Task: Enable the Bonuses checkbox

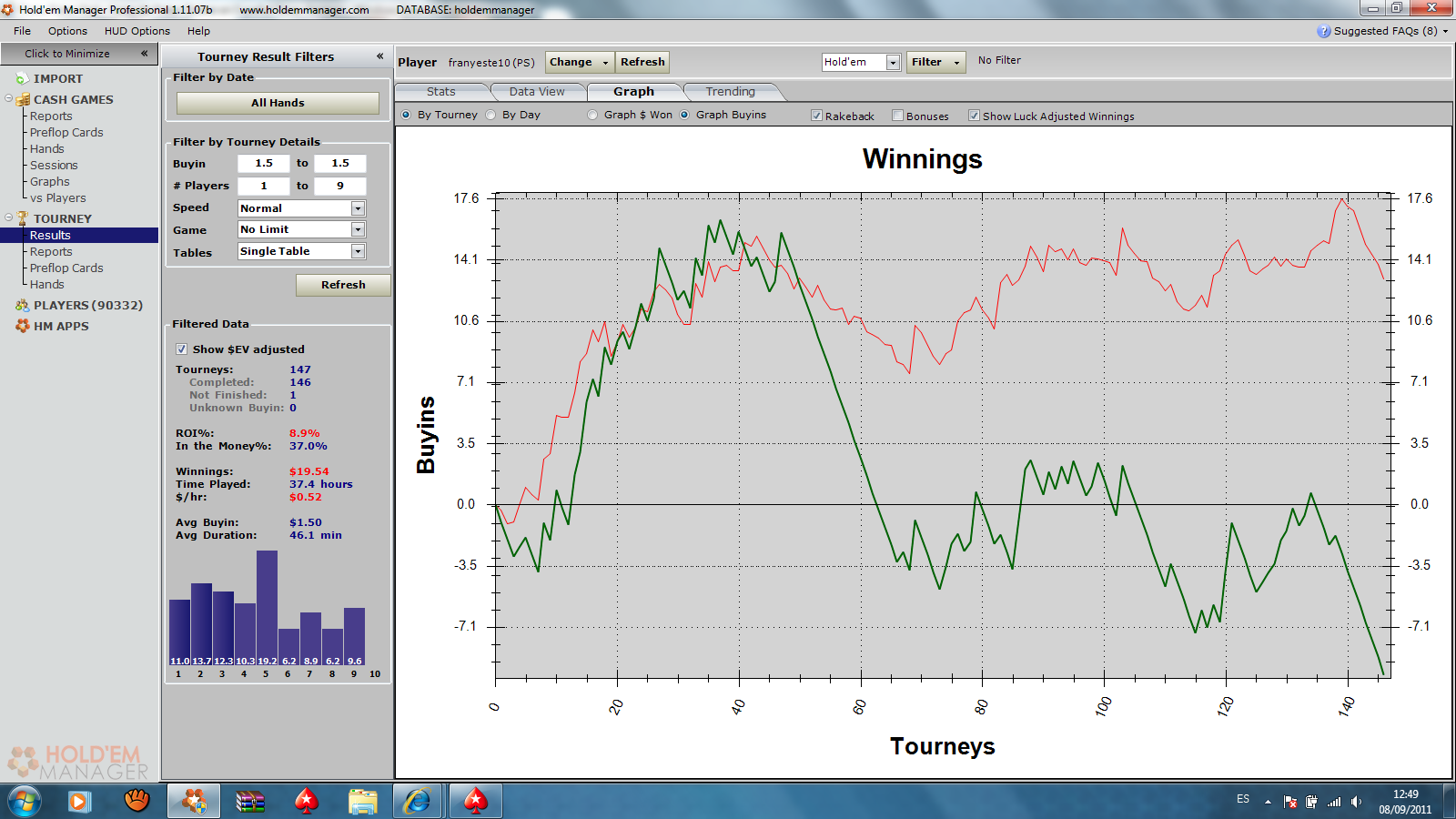Action: click(x=898, y=116)
